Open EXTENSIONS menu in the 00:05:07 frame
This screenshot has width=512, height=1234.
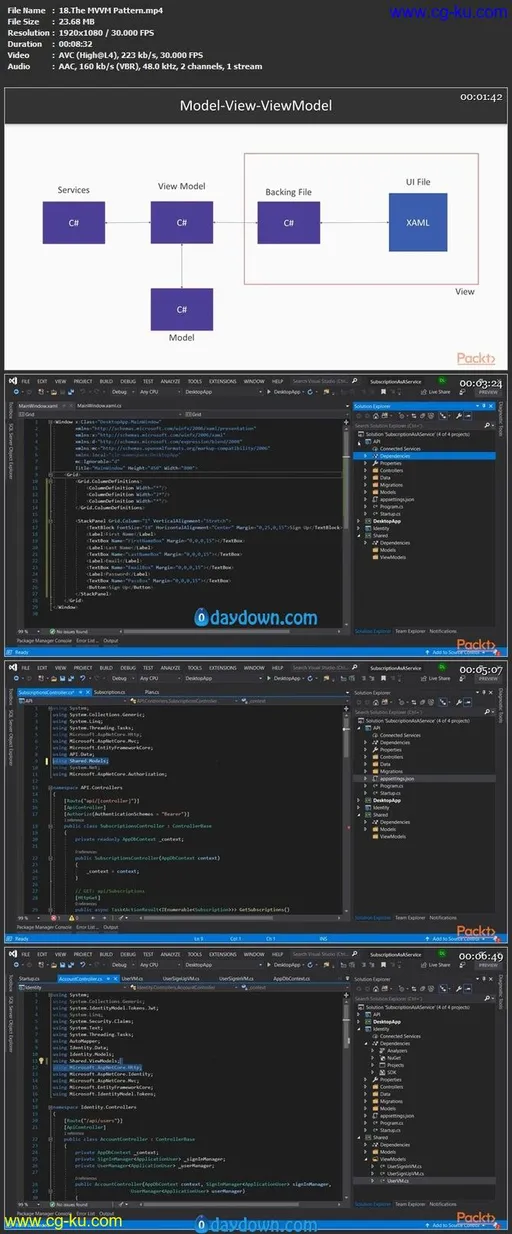pos(223,667)
